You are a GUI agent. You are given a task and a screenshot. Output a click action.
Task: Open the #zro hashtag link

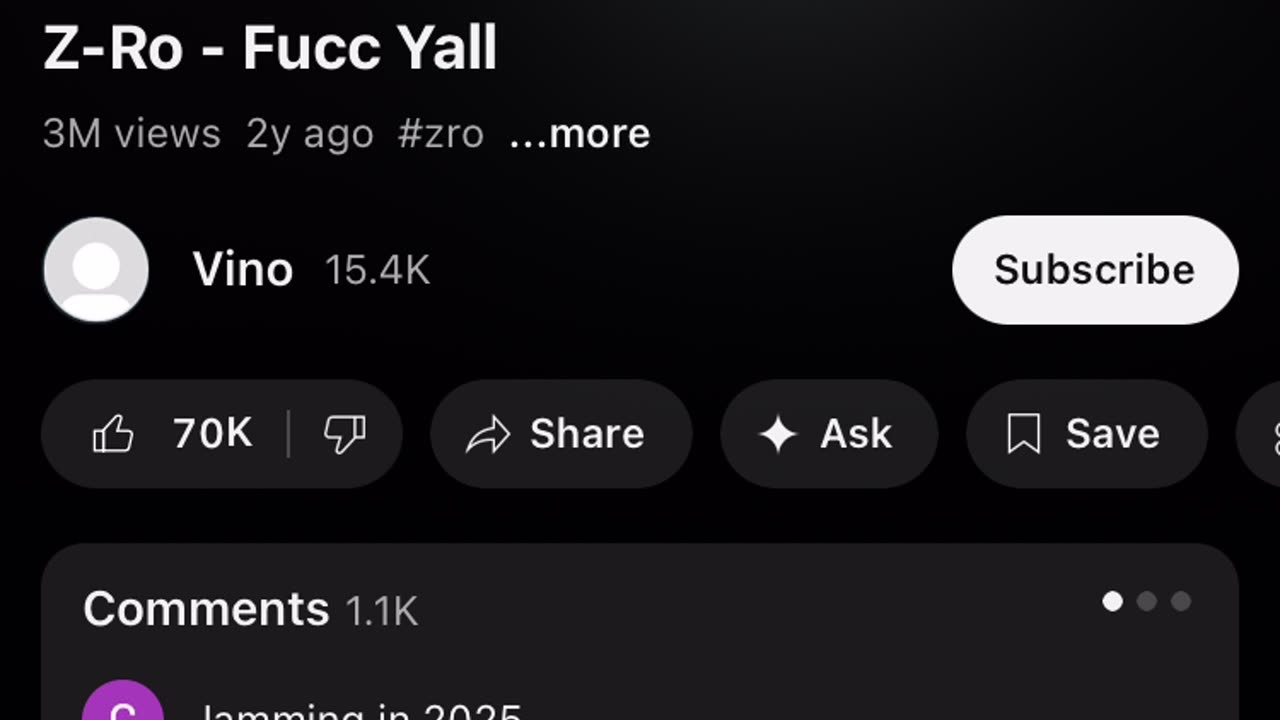click(440, 134)
